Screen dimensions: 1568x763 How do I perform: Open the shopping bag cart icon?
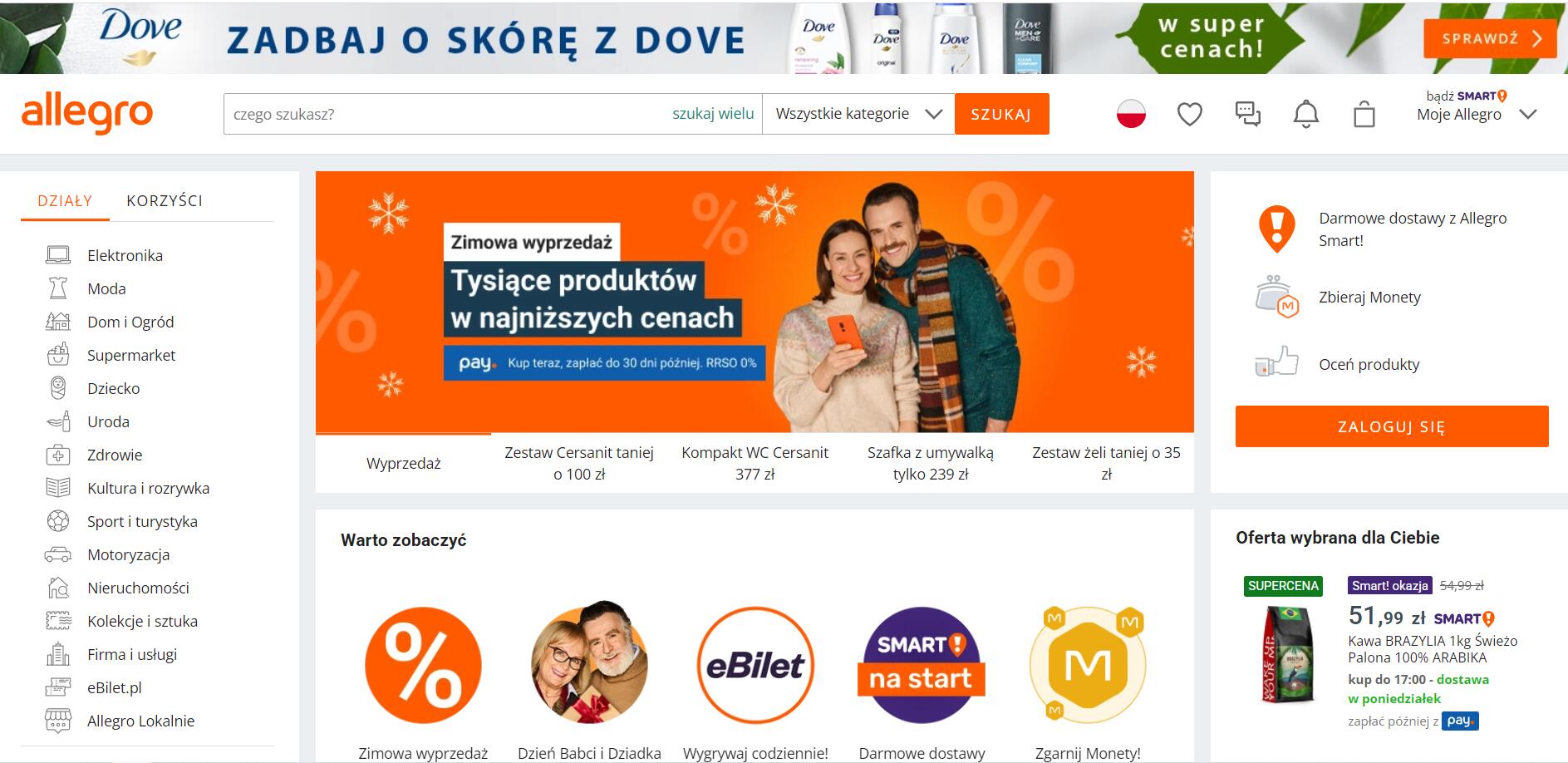[1364, 114]
